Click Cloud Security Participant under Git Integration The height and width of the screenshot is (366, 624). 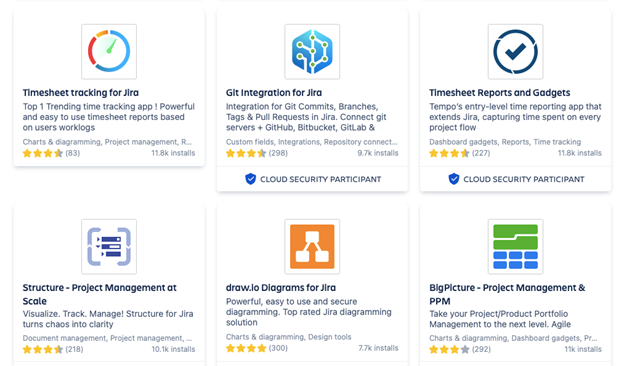click(x=320, y=179)
